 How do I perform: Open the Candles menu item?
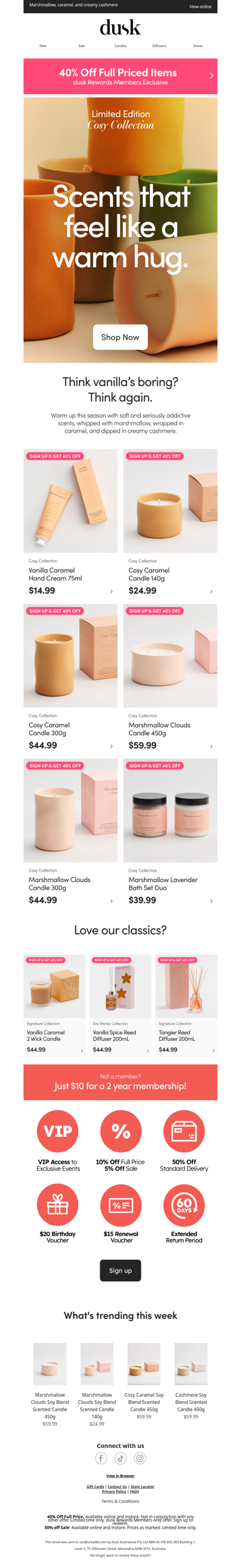tap(120, 46)
